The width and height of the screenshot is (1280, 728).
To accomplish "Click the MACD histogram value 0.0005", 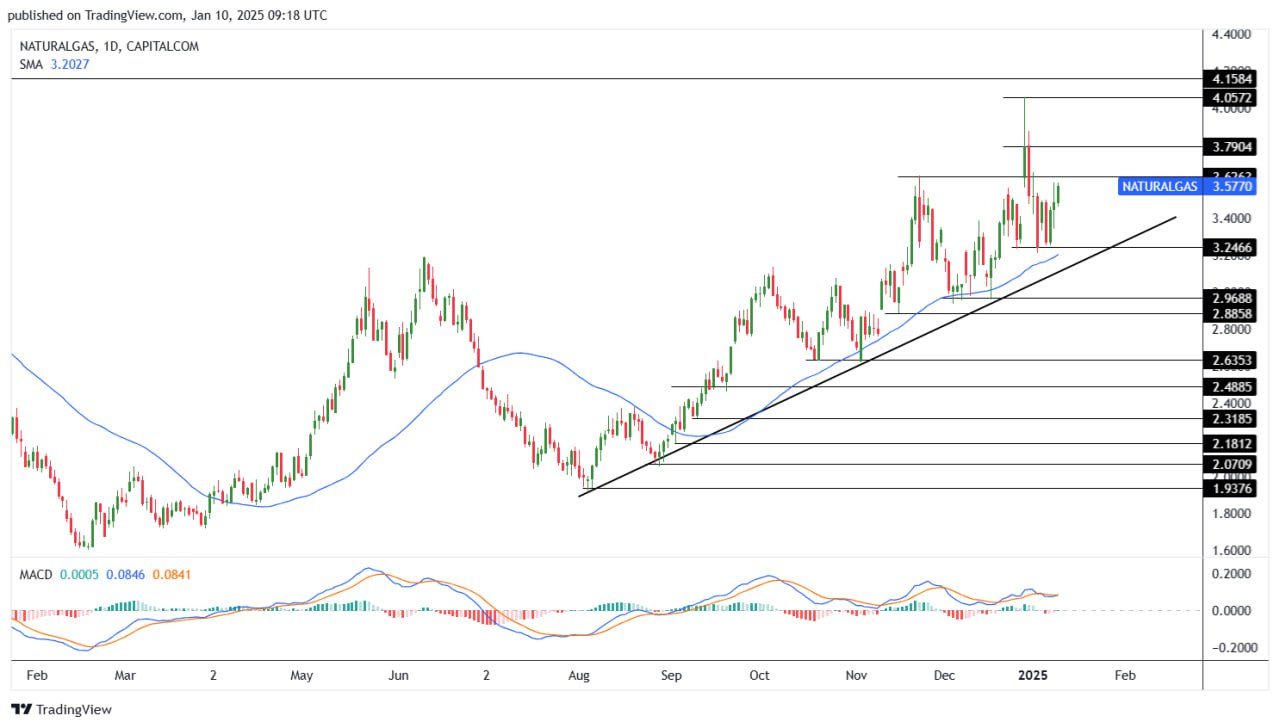I will pos(80,575).
